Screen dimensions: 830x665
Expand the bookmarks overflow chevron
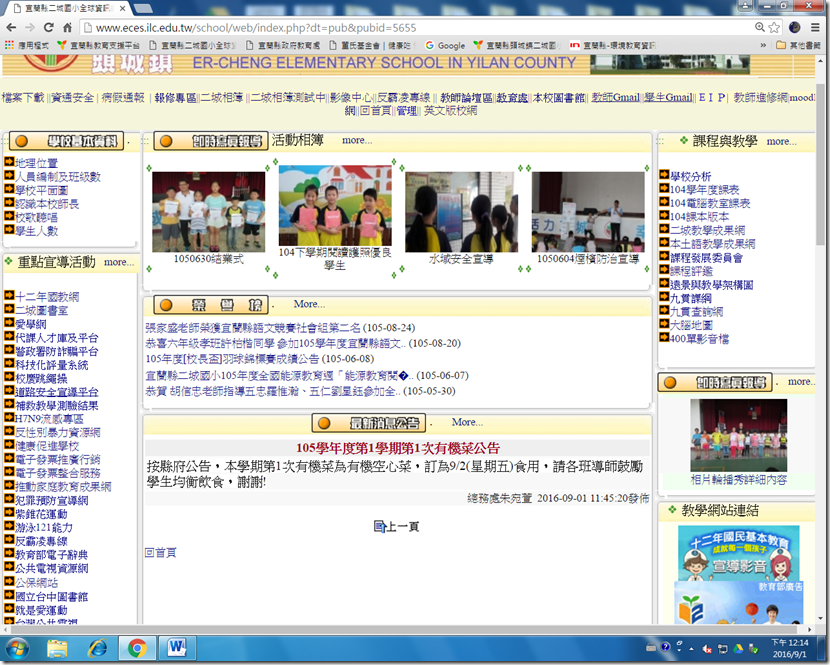(763, 46)
